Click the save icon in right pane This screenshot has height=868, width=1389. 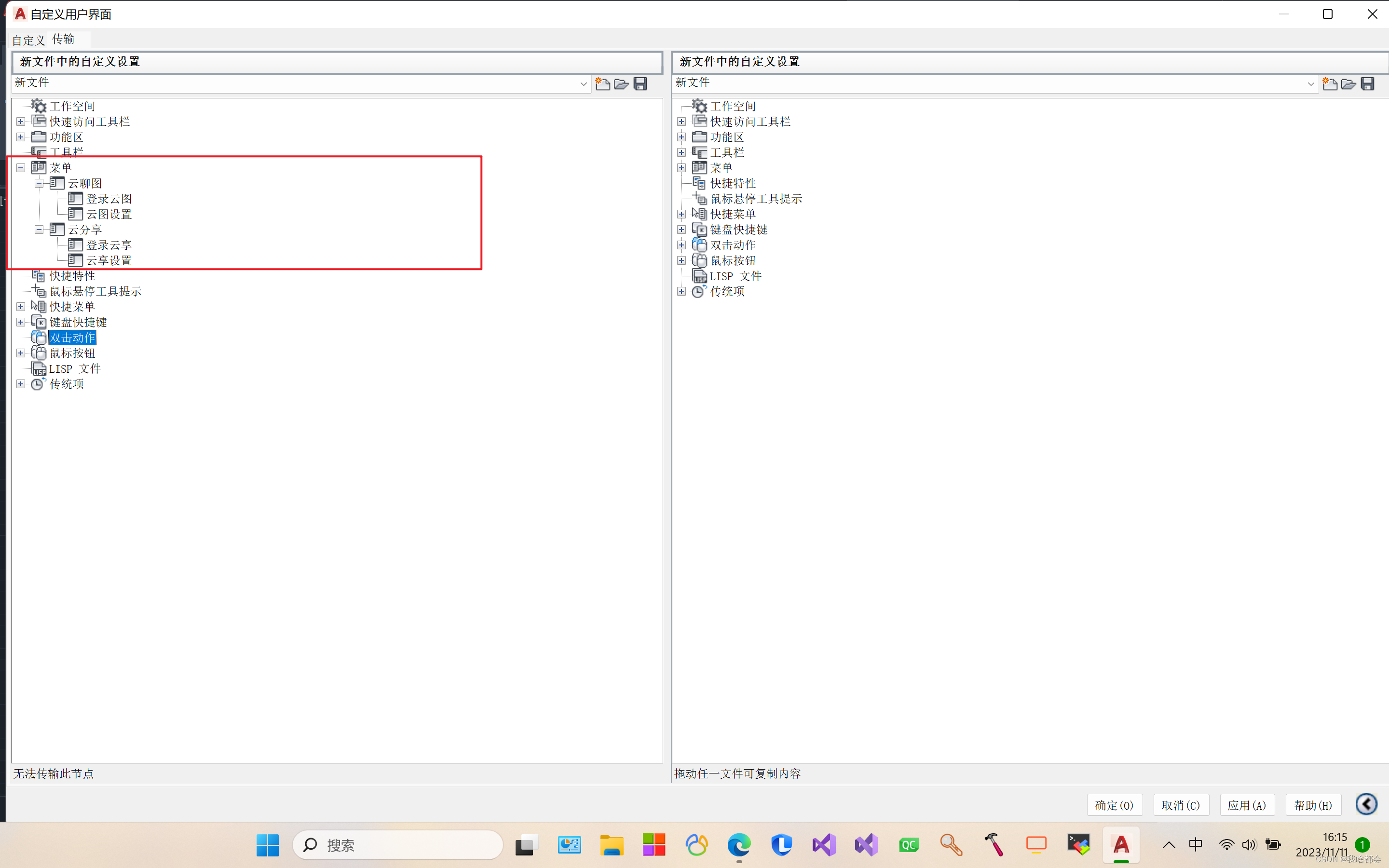coord(1368,84)
